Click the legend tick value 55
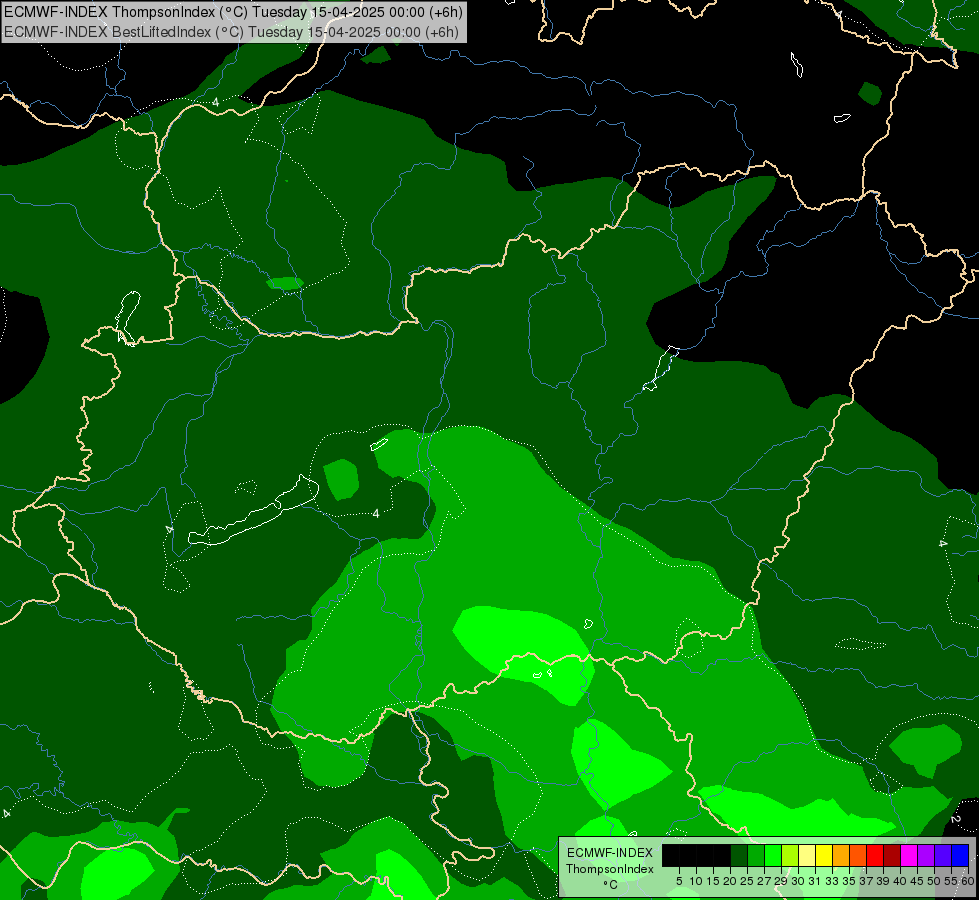Screen dimensions: 979x900 (950, 881)
